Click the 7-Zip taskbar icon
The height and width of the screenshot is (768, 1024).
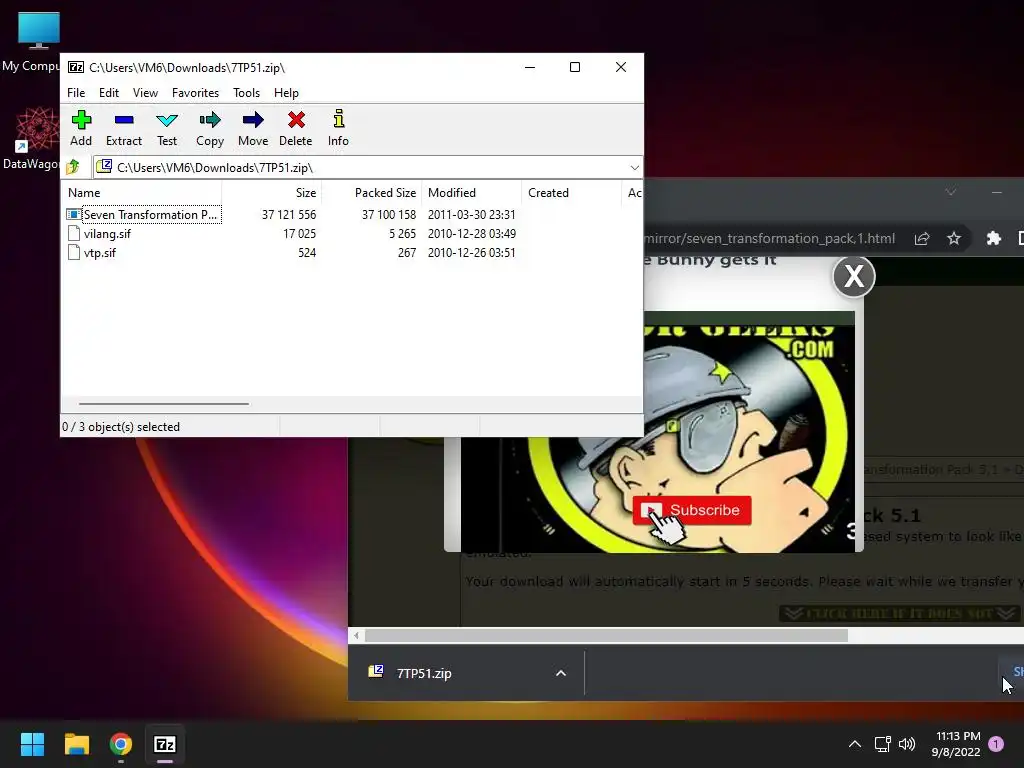pyautogui.click(x=165, y=744)
